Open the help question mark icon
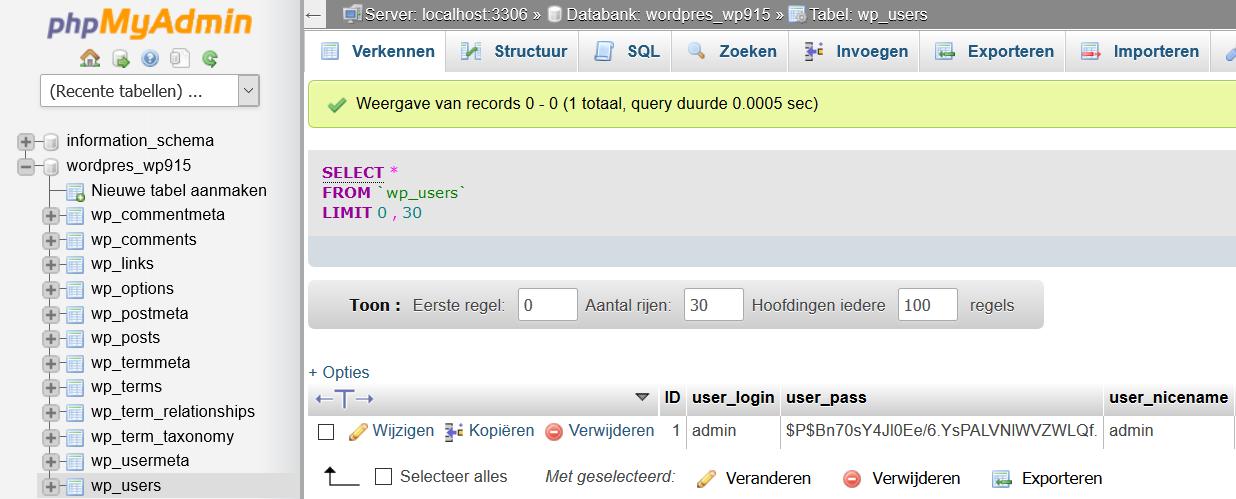 point(150,59)
